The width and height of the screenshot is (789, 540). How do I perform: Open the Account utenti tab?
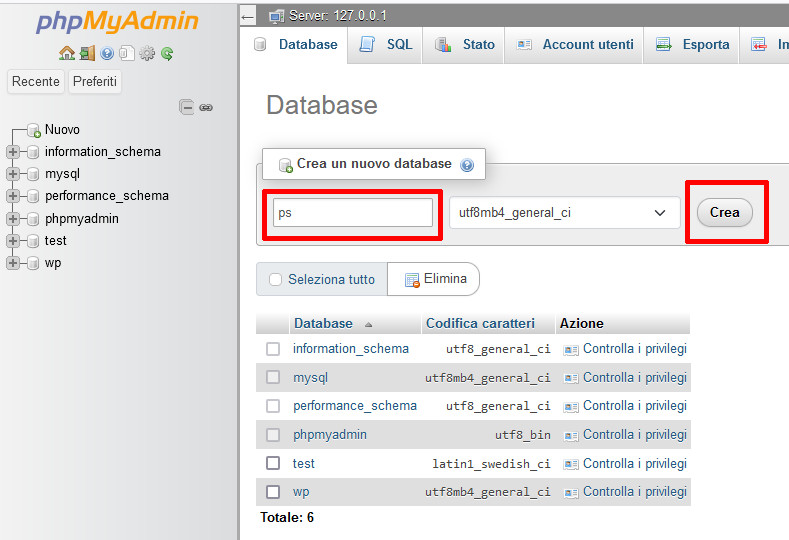point(575,45)
